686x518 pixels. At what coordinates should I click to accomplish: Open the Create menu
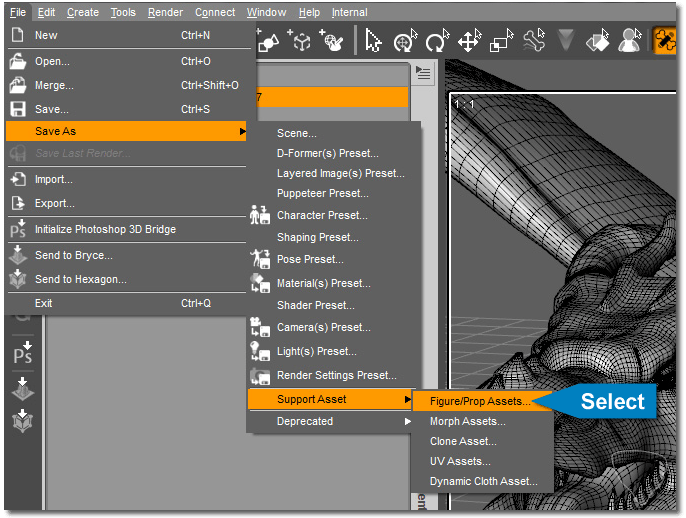coord(83,12)
